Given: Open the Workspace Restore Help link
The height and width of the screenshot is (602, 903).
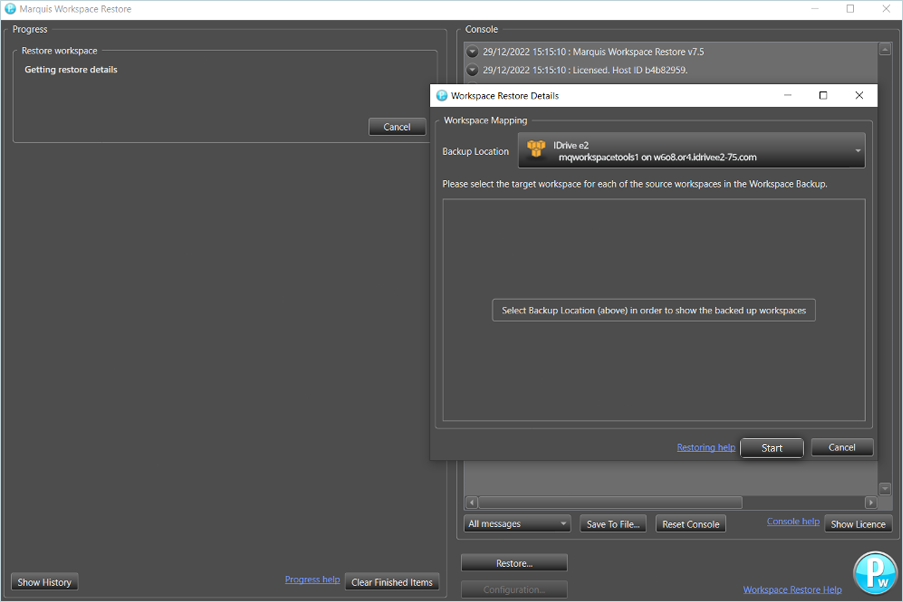Looking at the screenshot, I should (792, 589).
